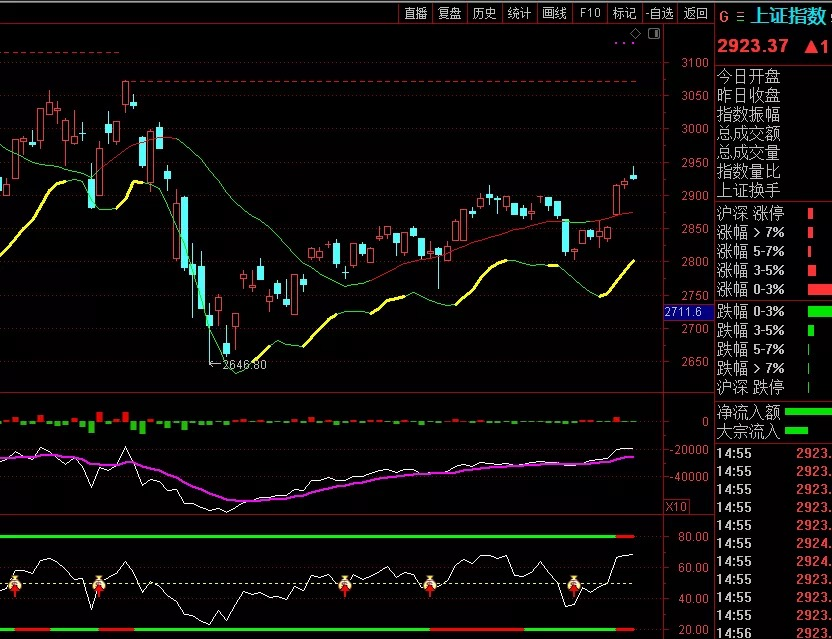Image resolution: width=832 pixels, height=639 pixels.
Task: Click the 今日开盘 label
Action: (x=748, y=76)
